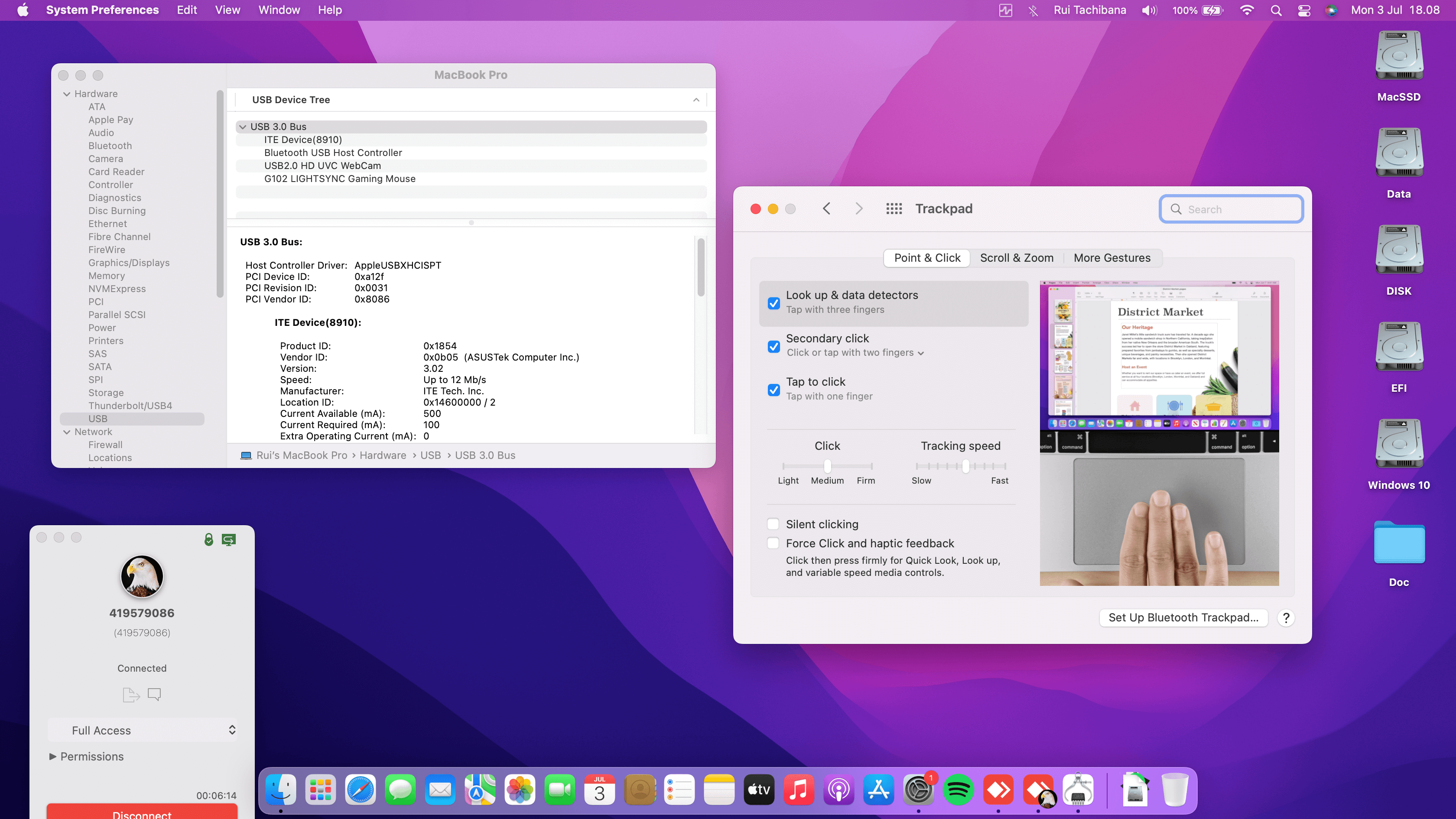Click the chat icon in AnyDesk window
Screen dimensions: 1456x819
coord(154,695)
